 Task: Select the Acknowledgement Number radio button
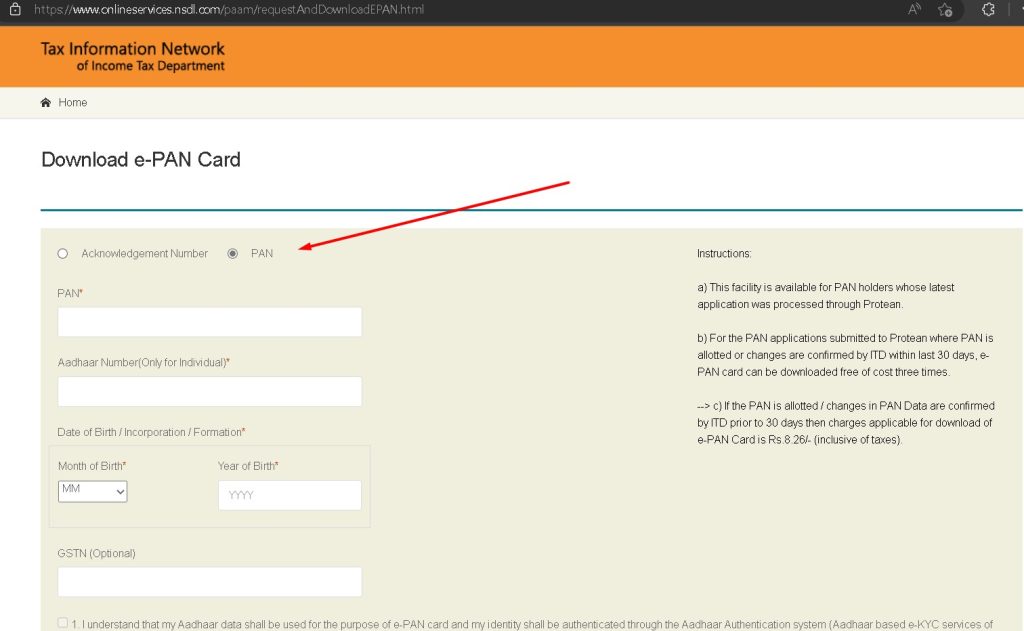pyautogui.click(x=63, y=253)
